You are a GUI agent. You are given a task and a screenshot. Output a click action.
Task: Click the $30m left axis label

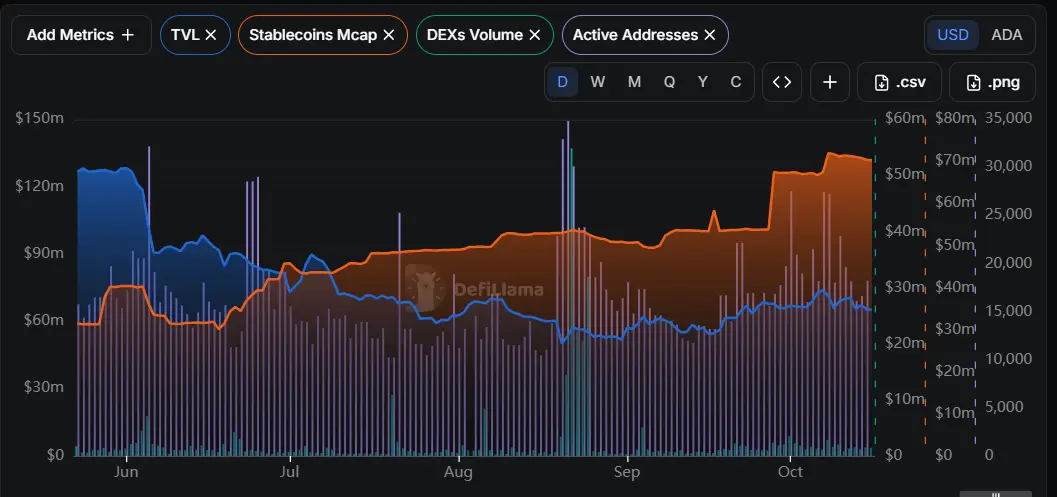coord(44,387)
